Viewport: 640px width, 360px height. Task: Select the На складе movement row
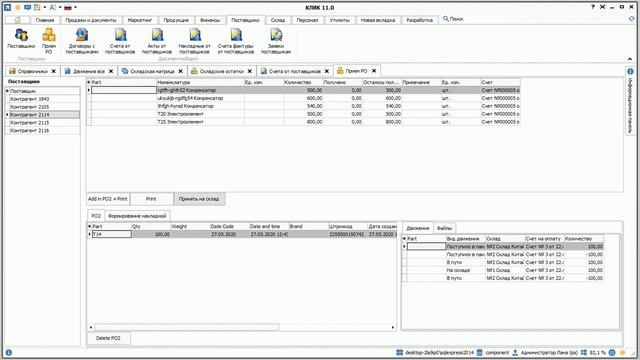tap(503, 270)
